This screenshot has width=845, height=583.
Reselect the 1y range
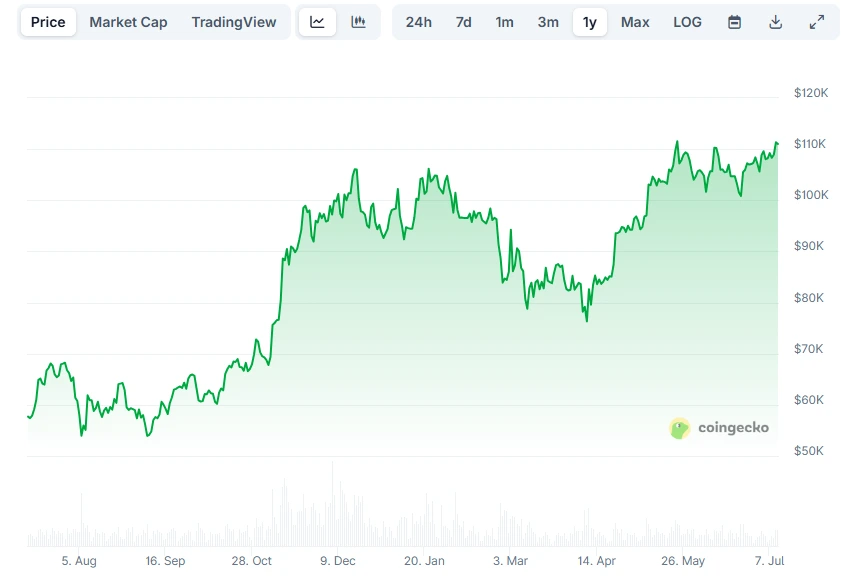(589, 21)
